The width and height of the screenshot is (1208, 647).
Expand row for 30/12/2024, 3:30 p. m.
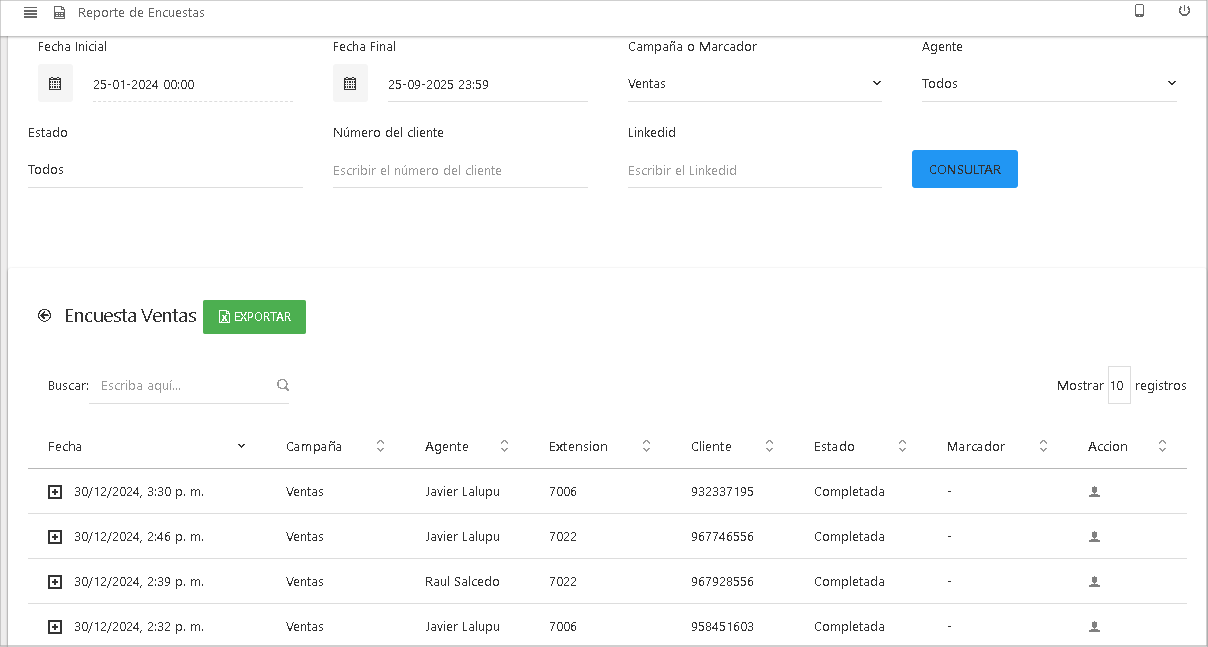pos(55,492)
